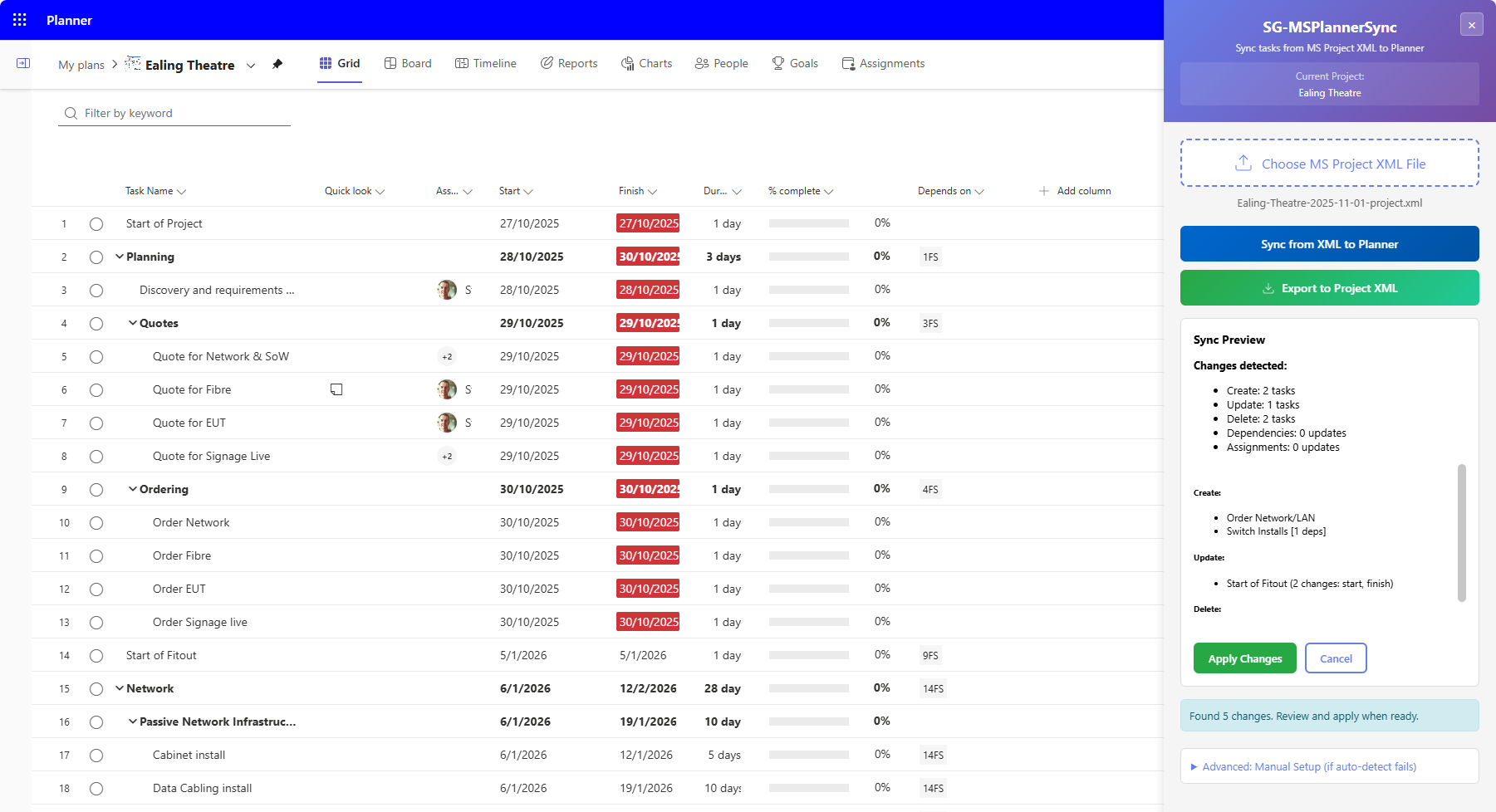
Task: Open the Microsoft 365 app launcher
Action: (x=19, y=20)
